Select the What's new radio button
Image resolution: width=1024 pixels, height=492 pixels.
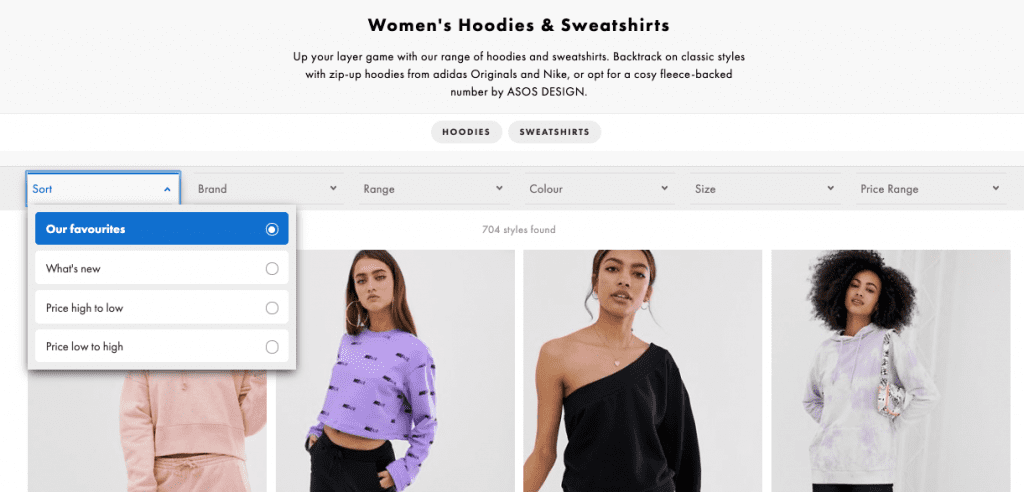[272, 269]
